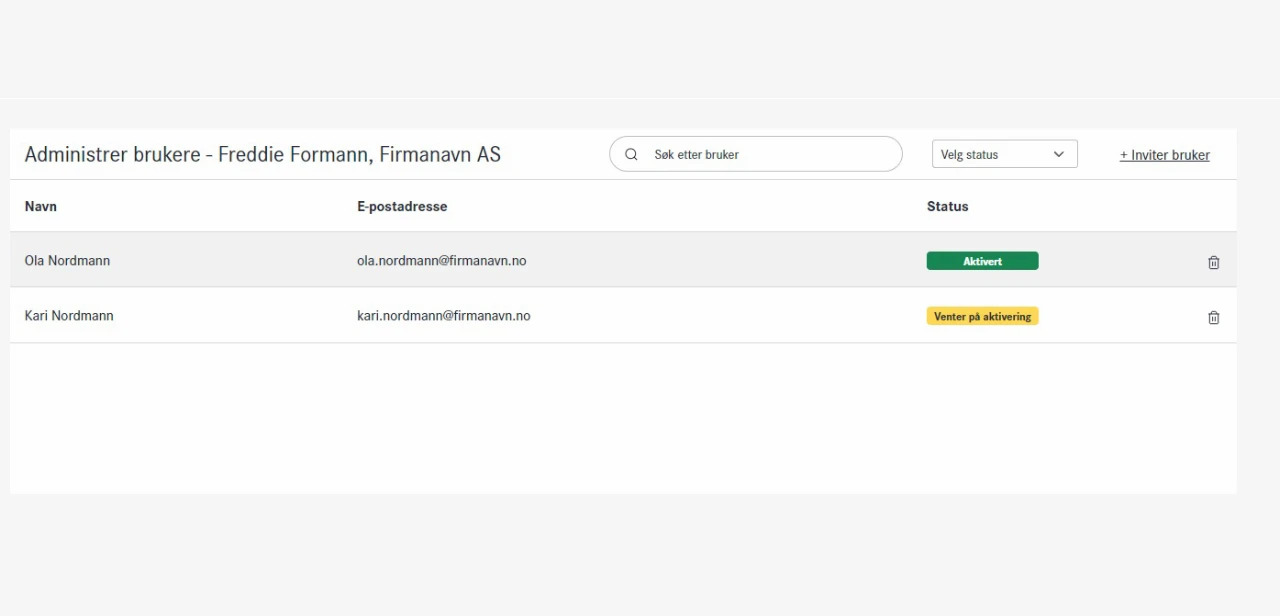Click the Navn column header
The image size is (1280, 616).
(x=41, y=207)
